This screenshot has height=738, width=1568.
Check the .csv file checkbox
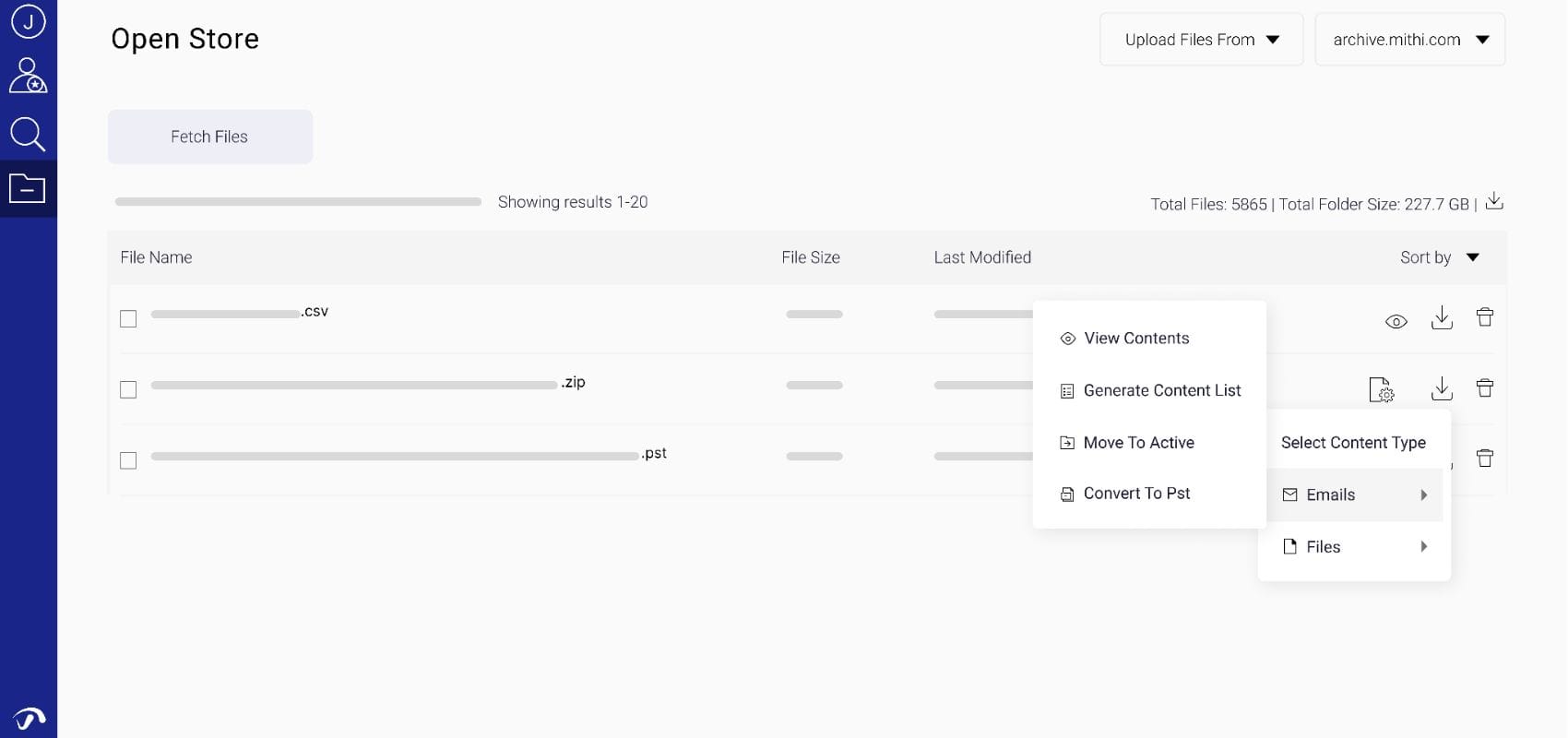[x=128, y=319]
